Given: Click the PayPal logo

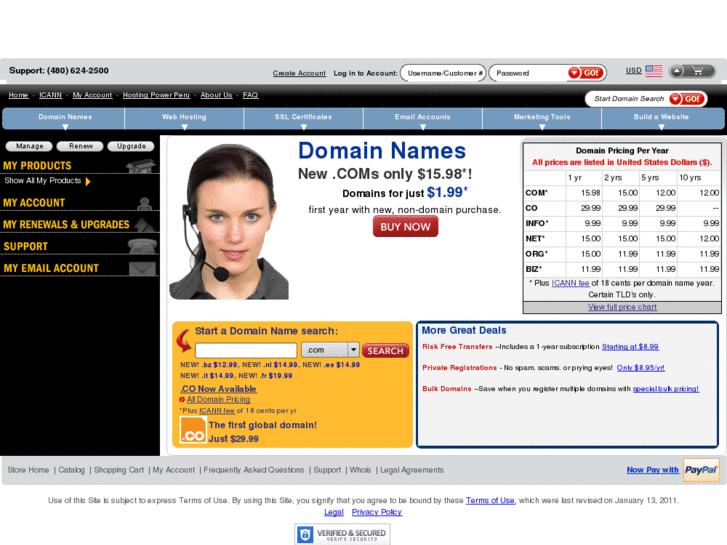Looking at the screenshot, I should 701,470.
